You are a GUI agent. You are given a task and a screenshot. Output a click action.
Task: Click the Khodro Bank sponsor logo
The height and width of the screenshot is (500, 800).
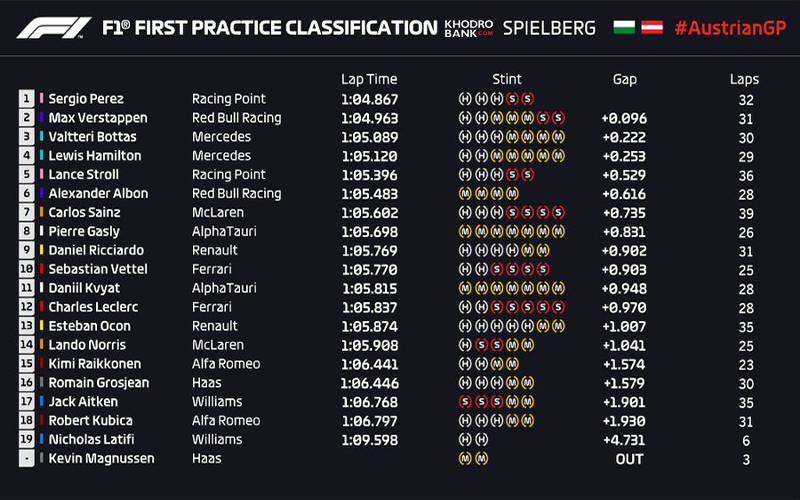tap(469, 28)
